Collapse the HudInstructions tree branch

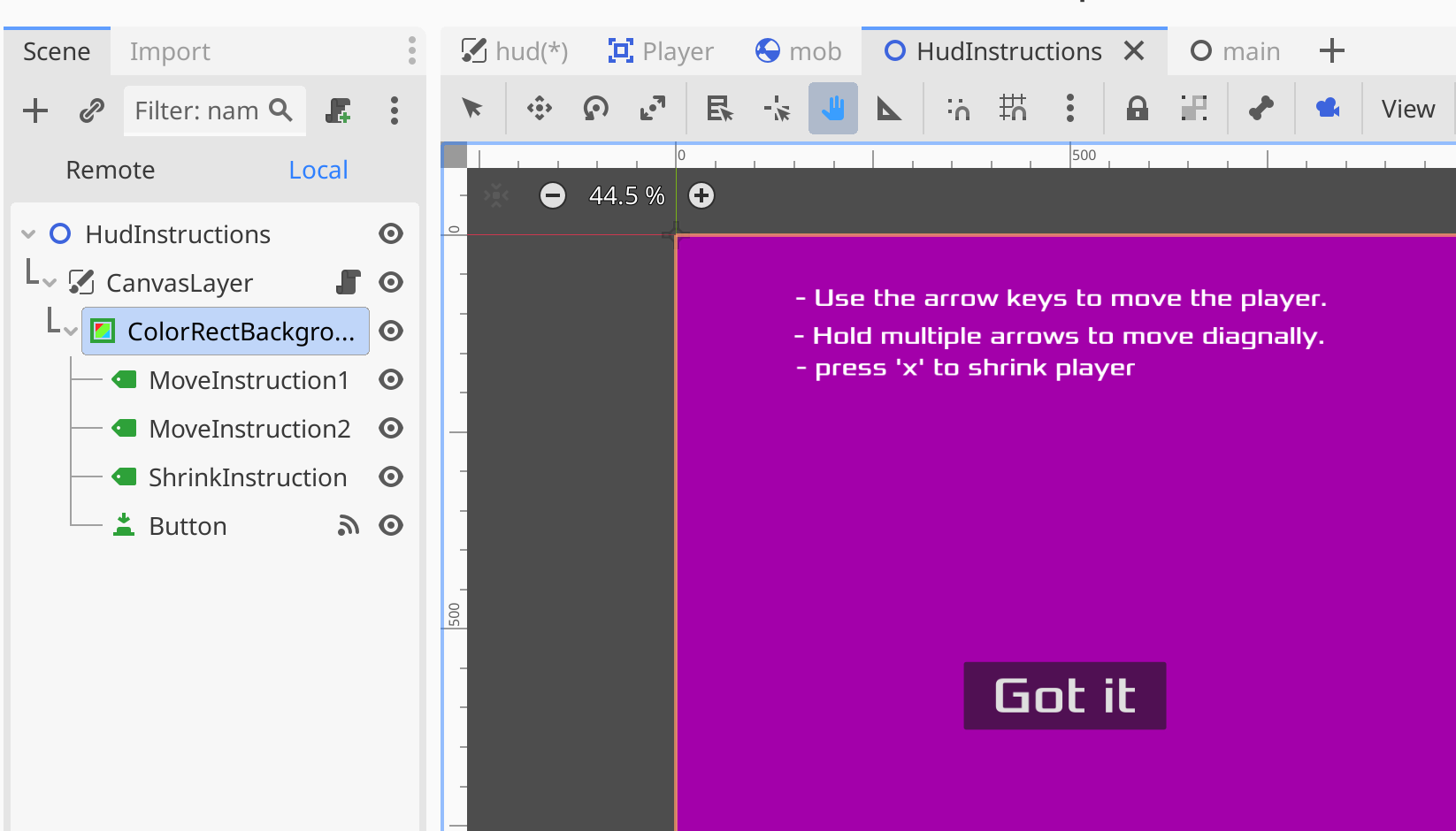pyautogui.click(x=29, y=233)
